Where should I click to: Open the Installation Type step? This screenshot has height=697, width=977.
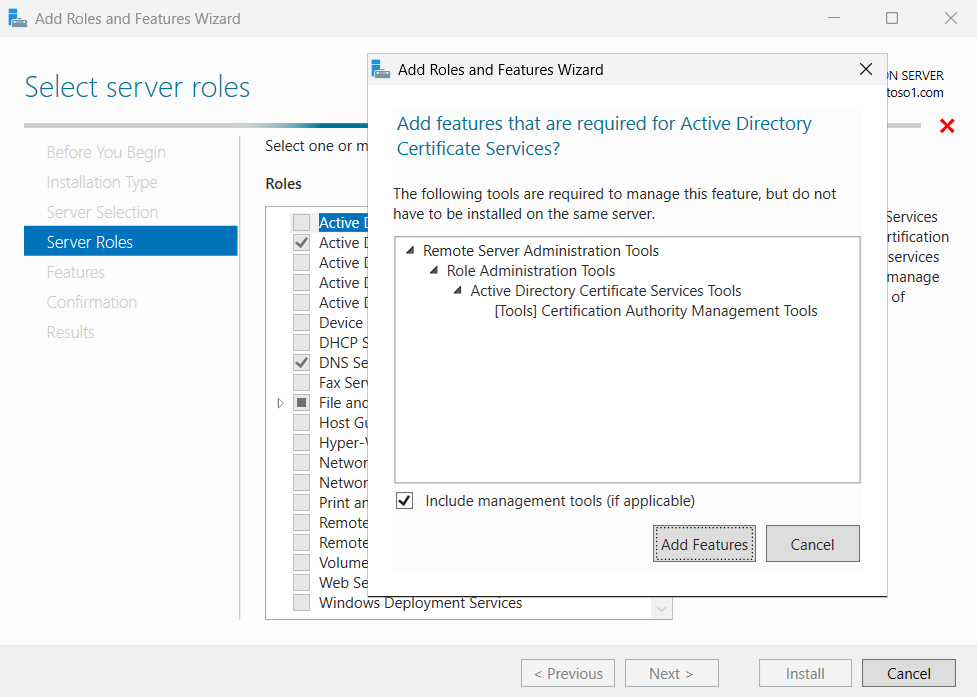point(102,182)
